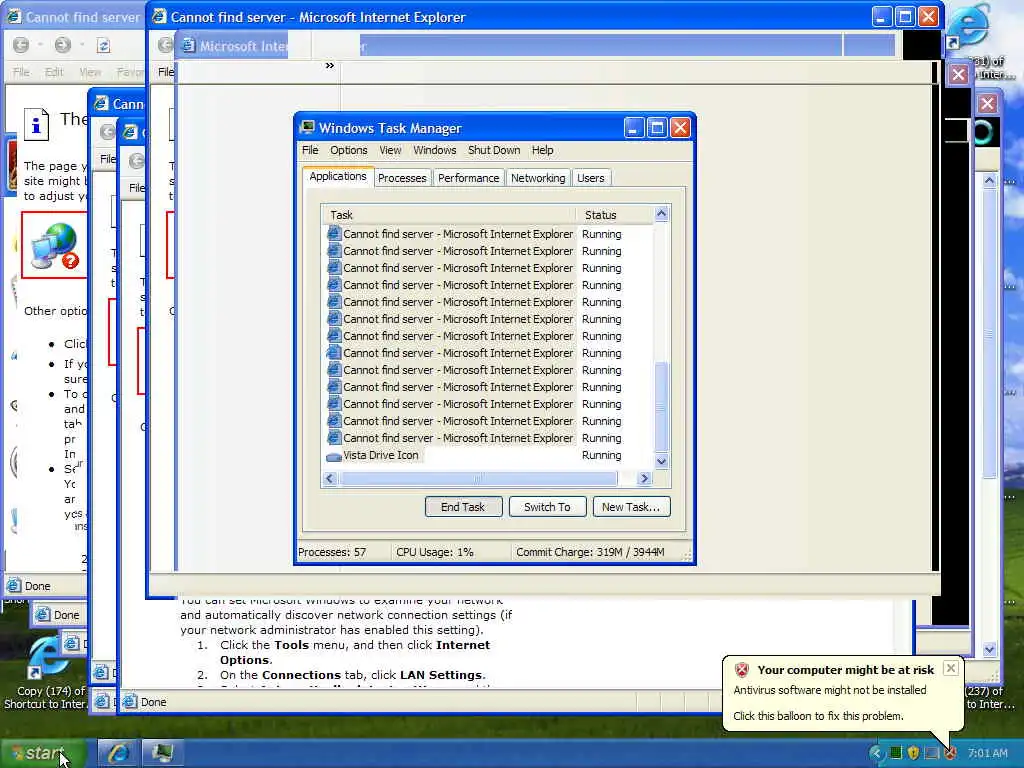Click the Windows Task Manager title bar icon
Viewport: 1024px width, 768px height.
pos(307,127)
